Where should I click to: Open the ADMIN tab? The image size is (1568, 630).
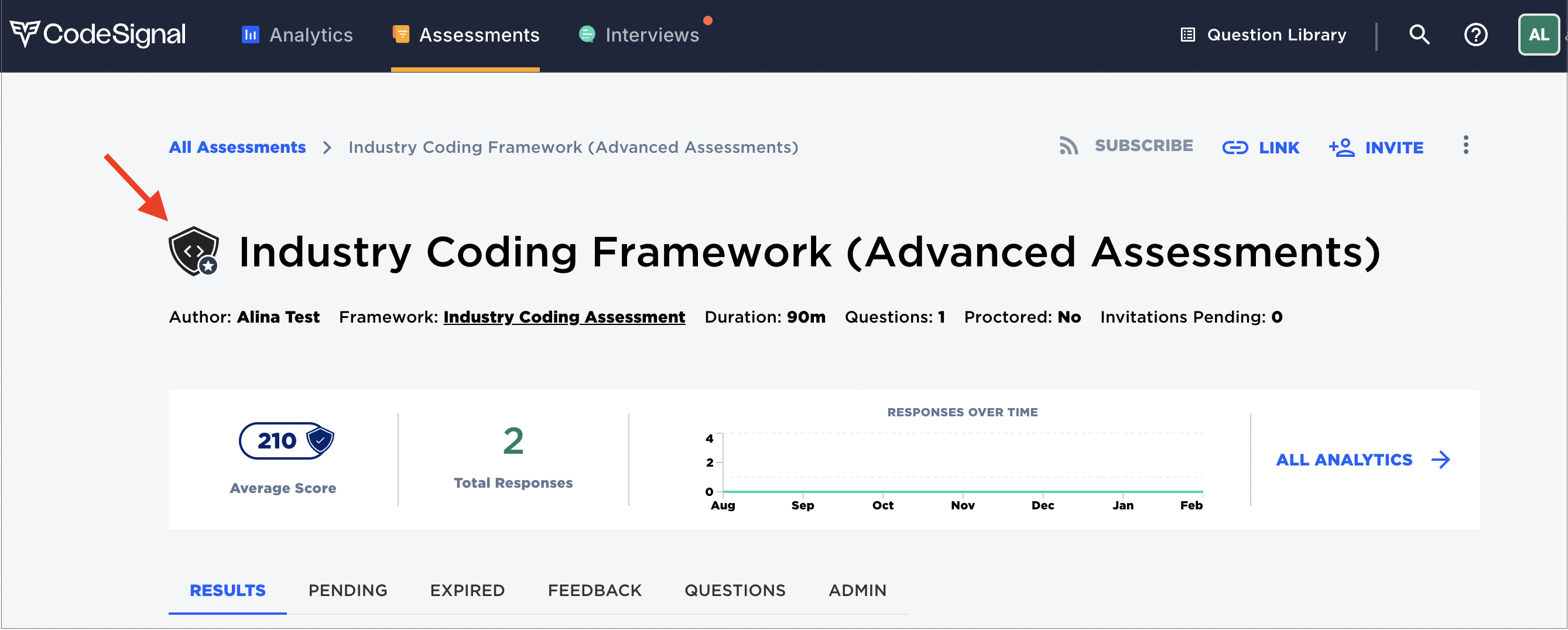857,590
